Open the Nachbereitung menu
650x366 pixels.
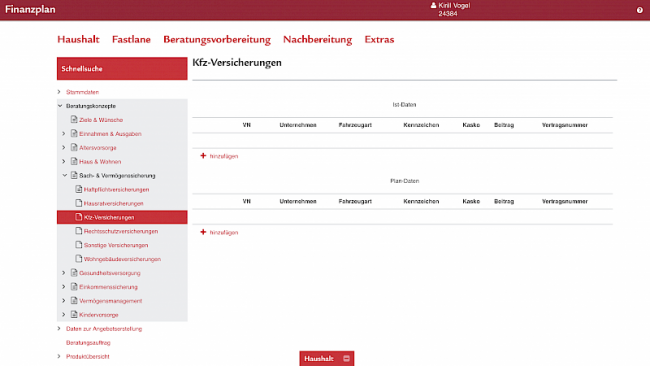[x=318, y=40]
